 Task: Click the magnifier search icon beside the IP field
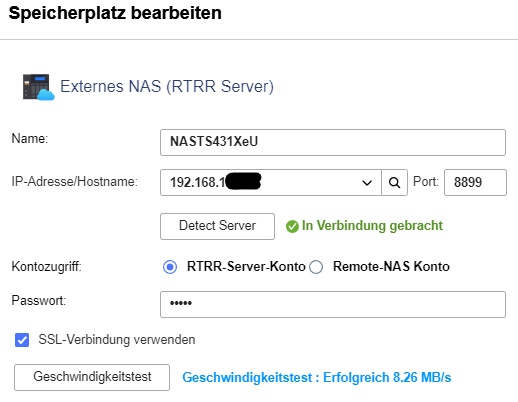(x=394, y=182)
